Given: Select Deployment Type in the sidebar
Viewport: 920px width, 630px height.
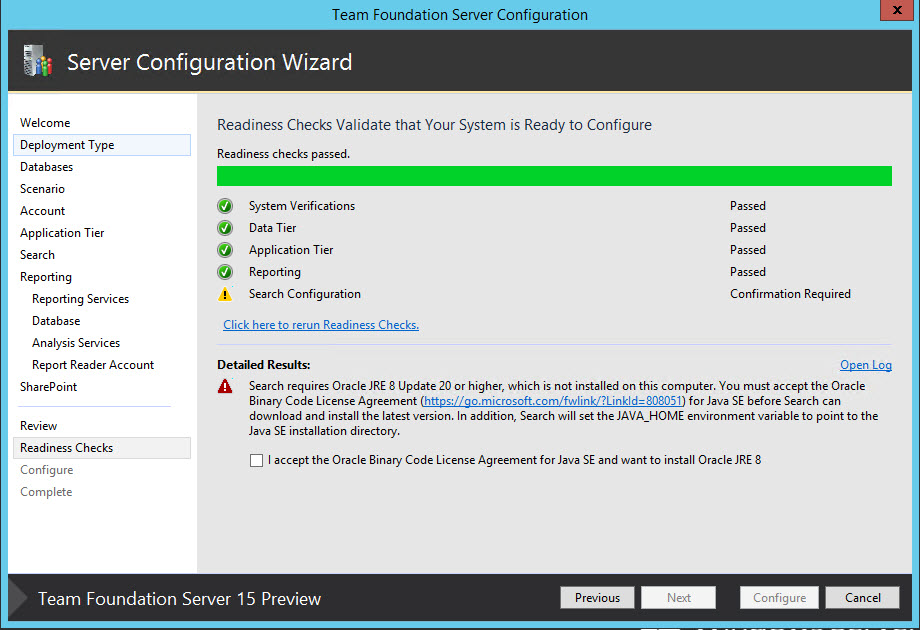Looking at the screenshot, I should tap(102, 145).
